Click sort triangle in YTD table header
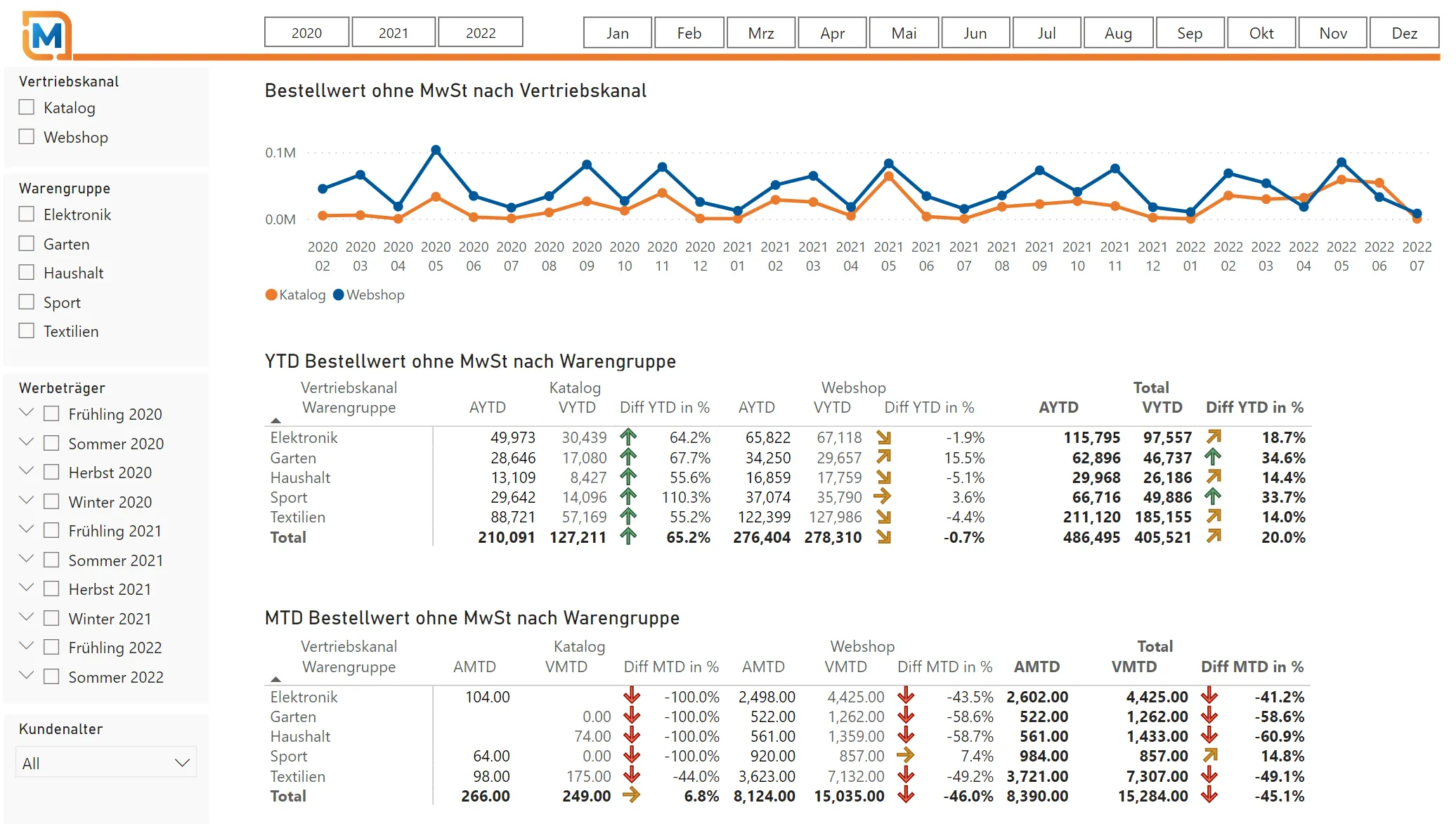This screenshot has height=836, width=1456. coord(275,420)
